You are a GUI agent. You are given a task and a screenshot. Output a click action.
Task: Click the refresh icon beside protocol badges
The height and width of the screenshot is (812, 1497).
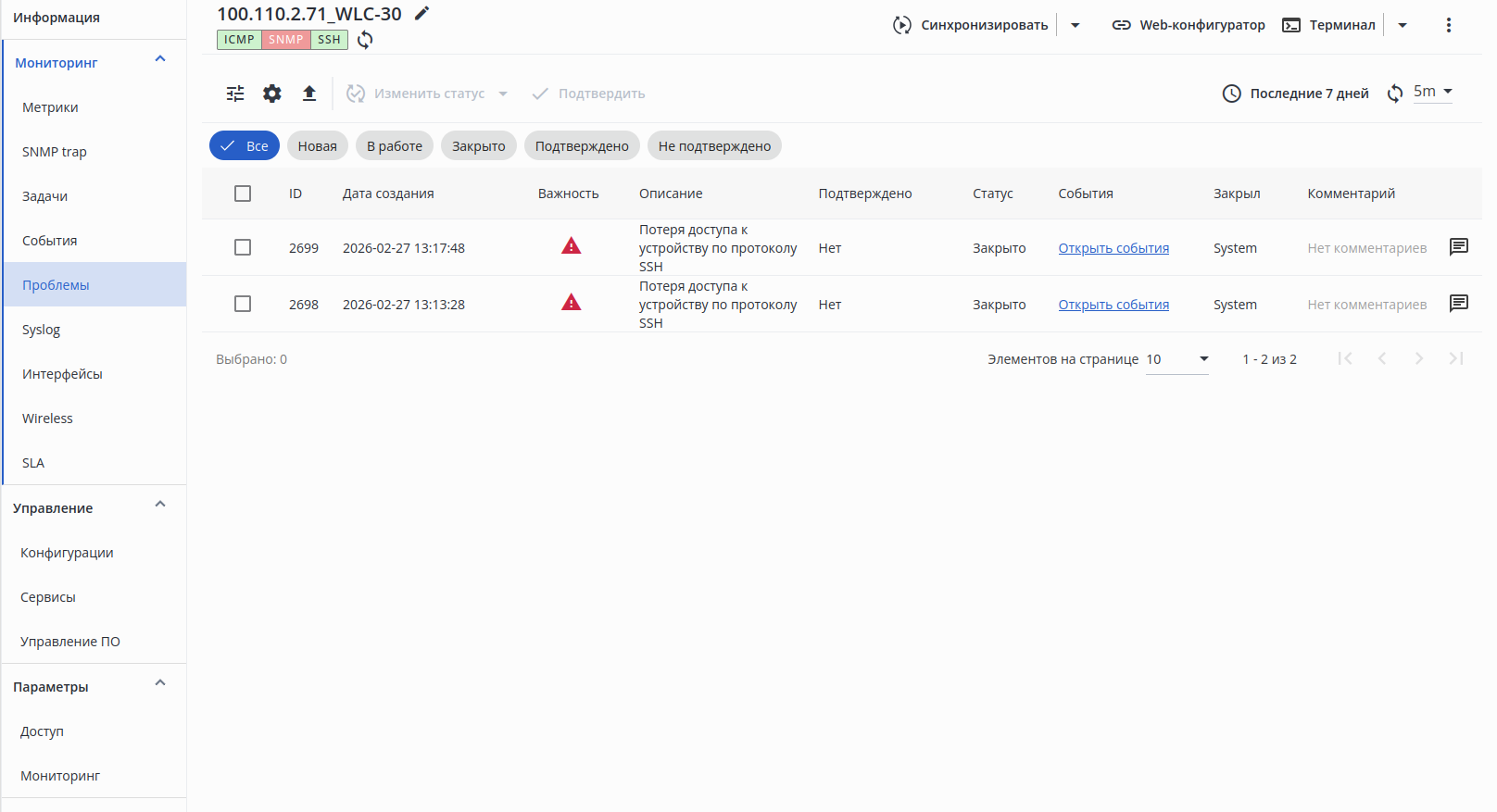[x=365, y=40]
